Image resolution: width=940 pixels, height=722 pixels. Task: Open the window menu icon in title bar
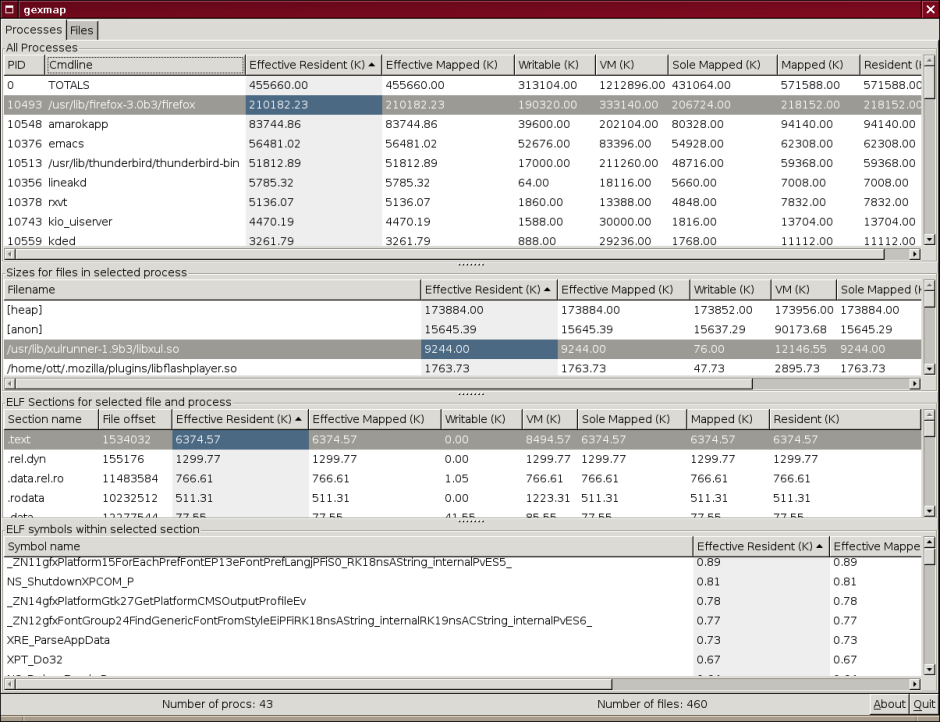9,9
